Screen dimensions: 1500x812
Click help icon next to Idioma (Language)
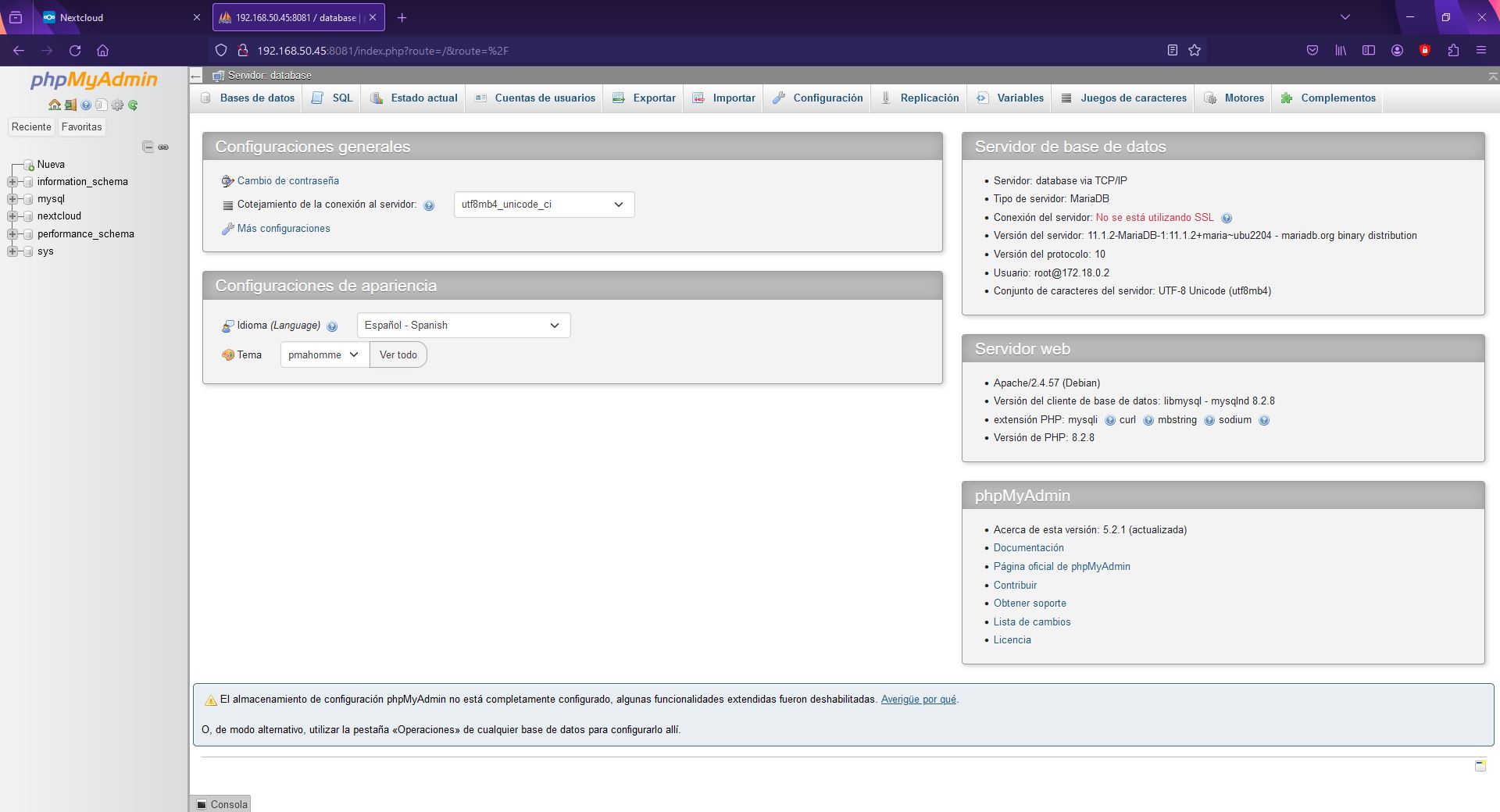click(332, 326)
